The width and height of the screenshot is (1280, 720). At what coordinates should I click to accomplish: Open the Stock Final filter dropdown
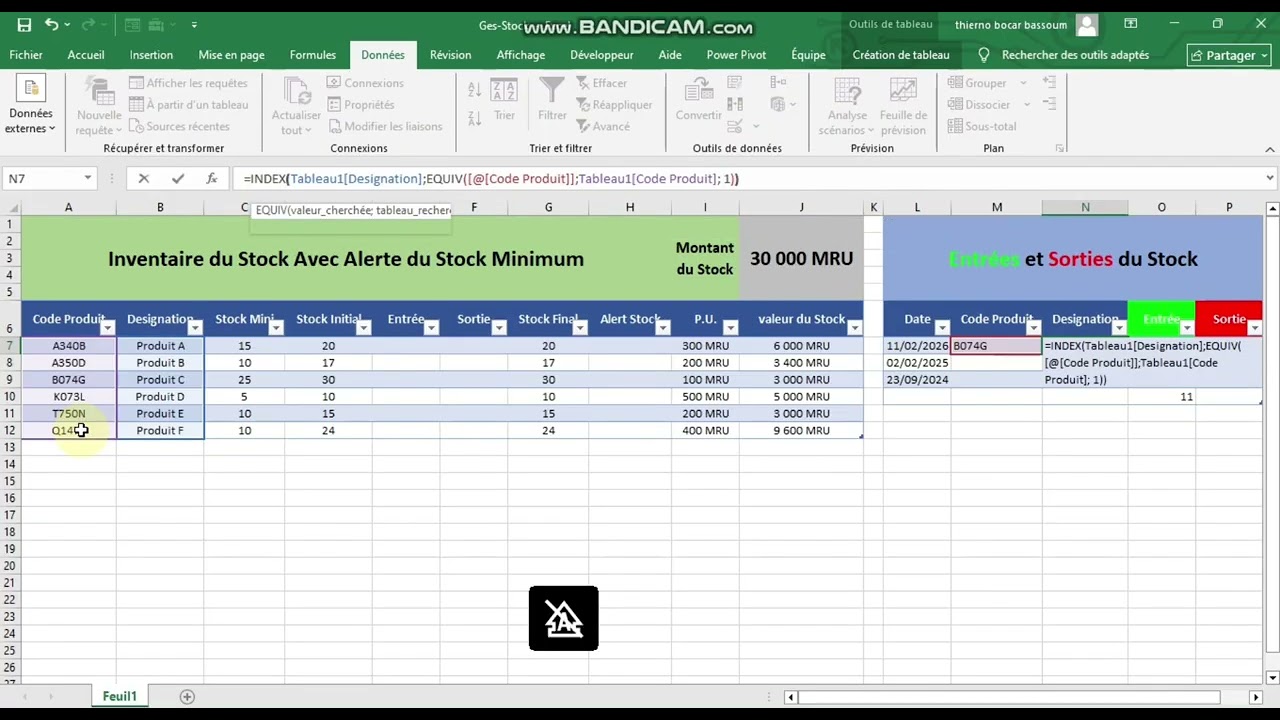tap(579, 328)
